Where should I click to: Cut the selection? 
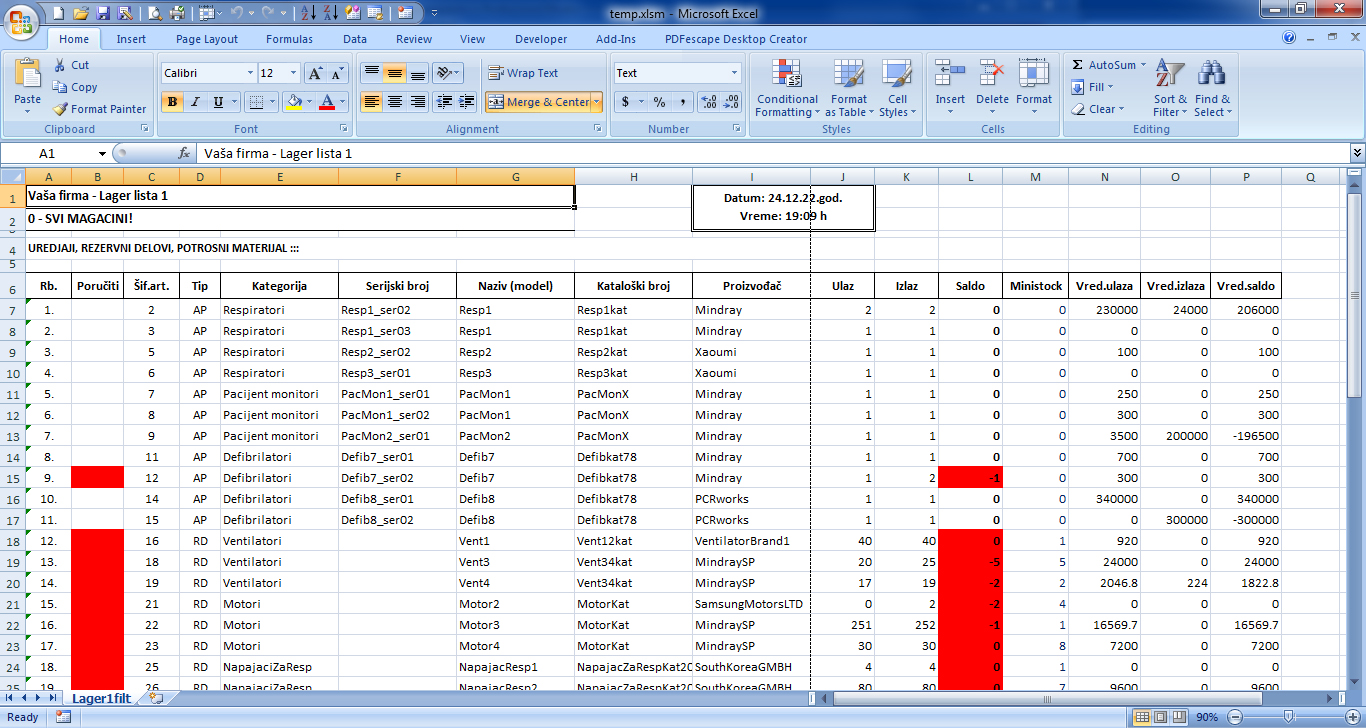[70, 65]
